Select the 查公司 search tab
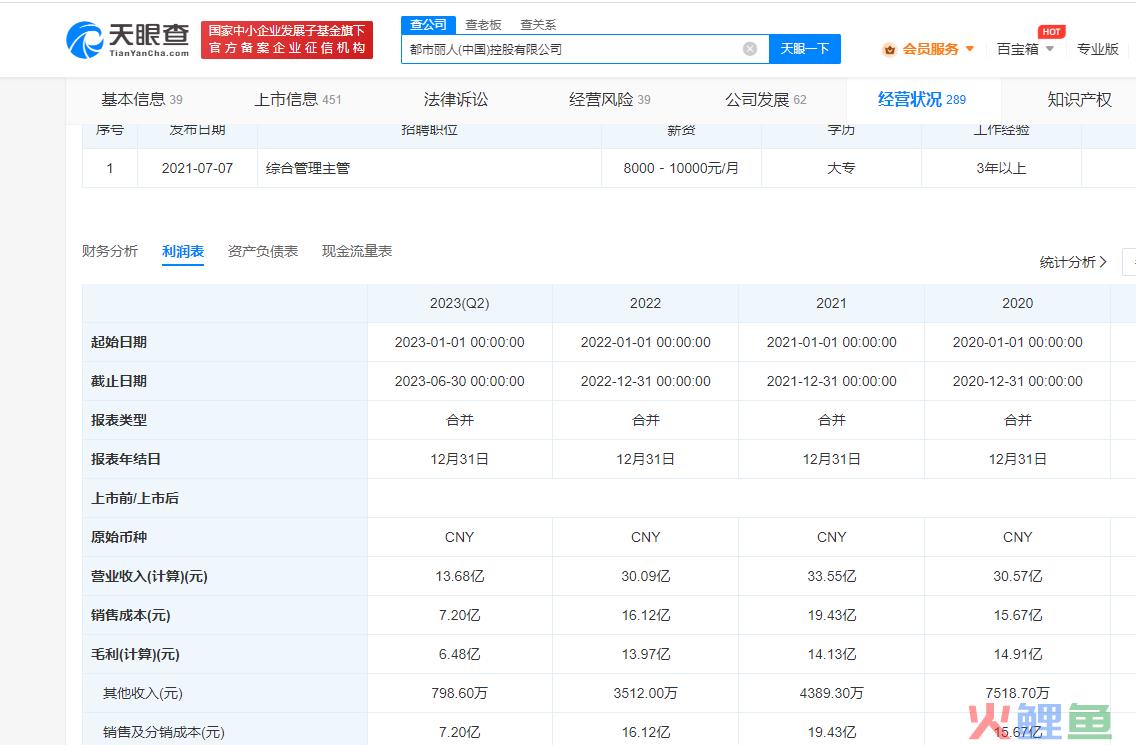This screenshot has height=745, width=1136. pos(428,24)
